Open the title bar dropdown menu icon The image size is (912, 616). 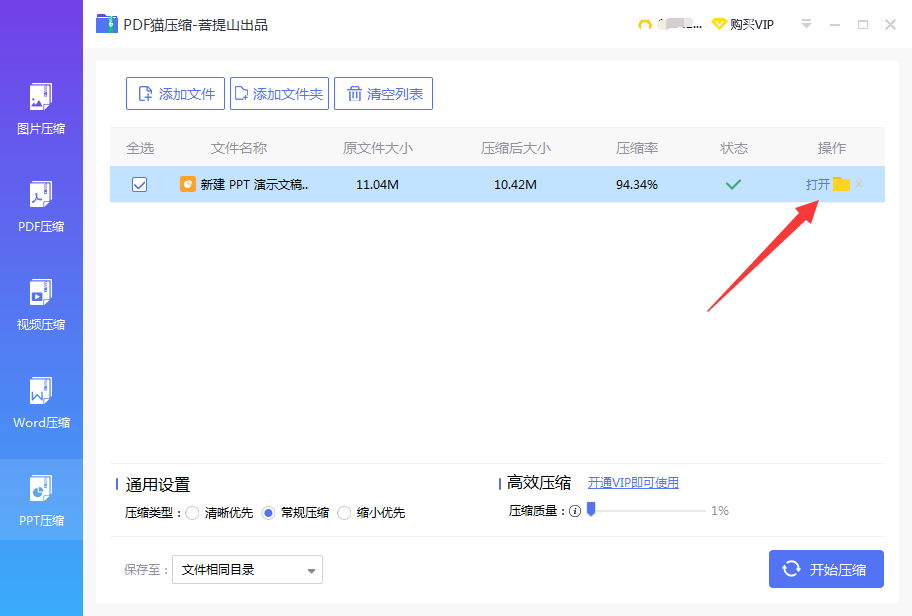(806, 24)
